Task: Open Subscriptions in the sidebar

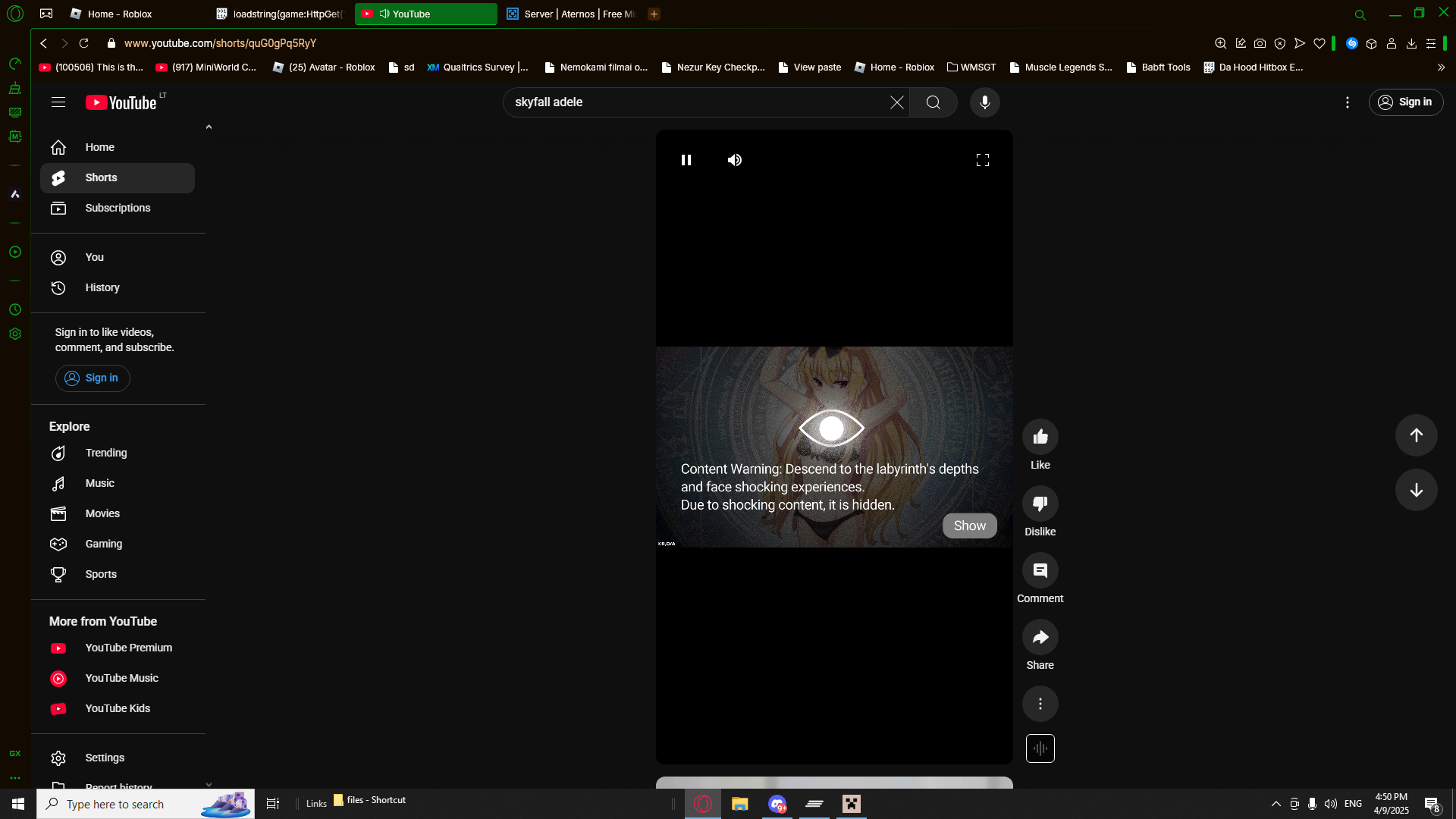Action: pos(118,209)
